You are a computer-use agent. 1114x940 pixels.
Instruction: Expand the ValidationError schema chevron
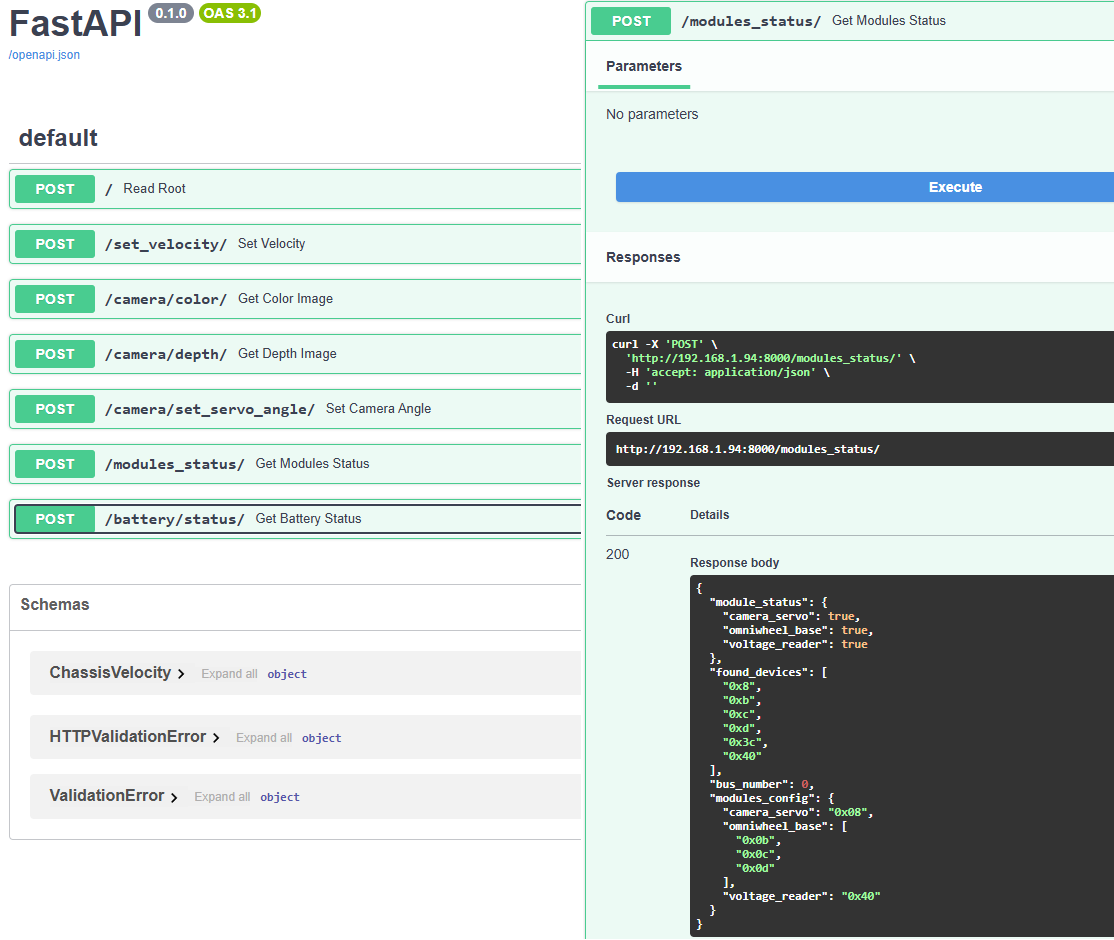click(x=174, y=797)
